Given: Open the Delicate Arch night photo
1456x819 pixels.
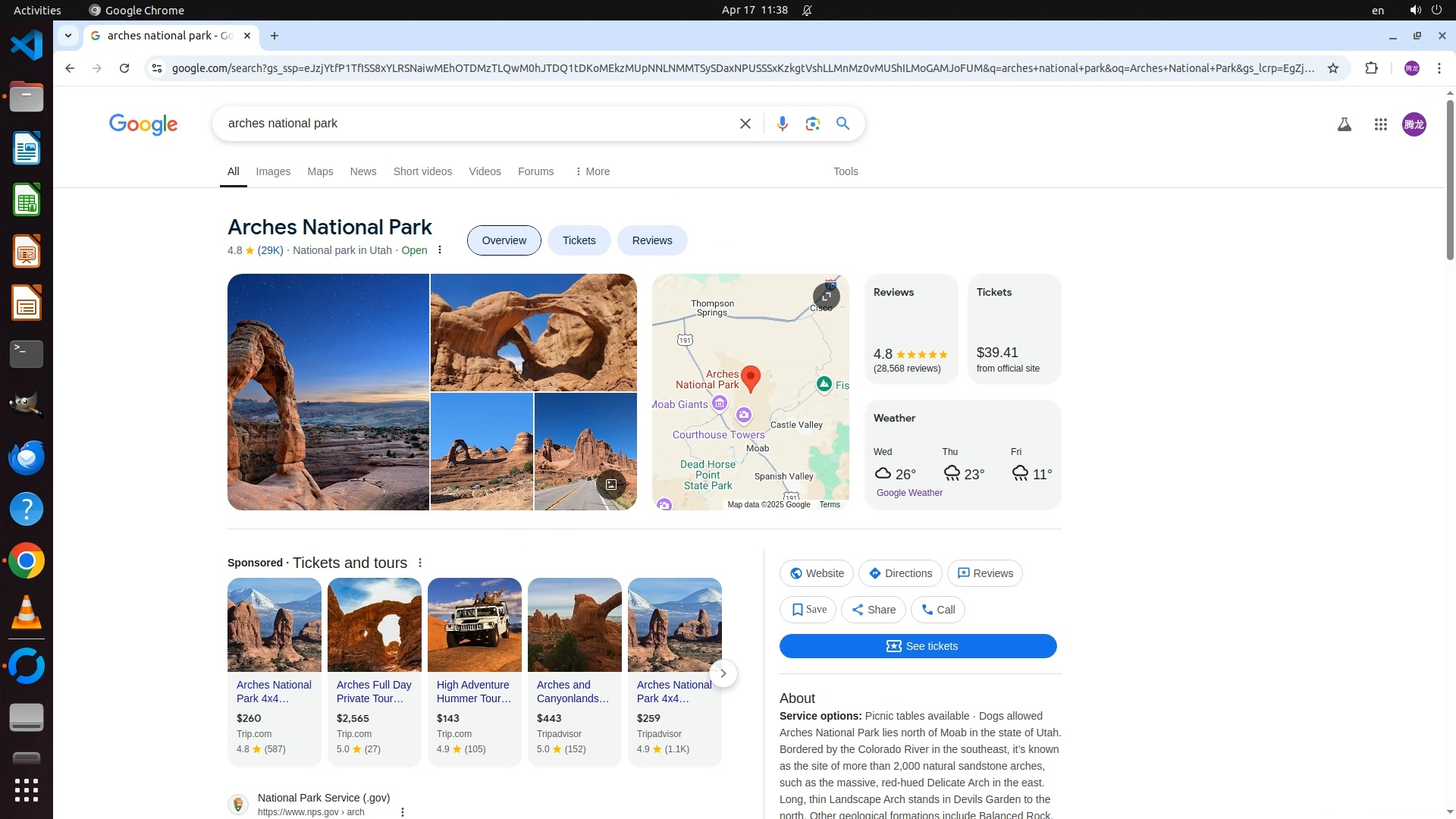Looking at the screenshot, I should (328, 392).
